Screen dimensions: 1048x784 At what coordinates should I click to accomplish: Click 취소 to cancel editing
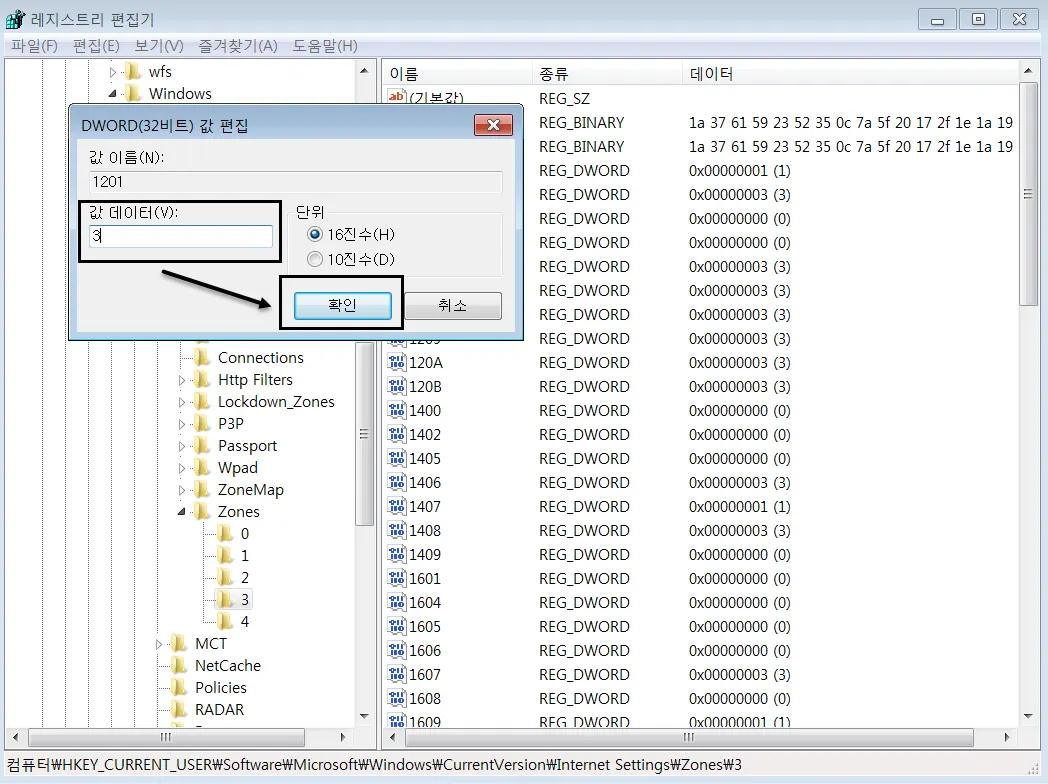(x=452, y=306)
